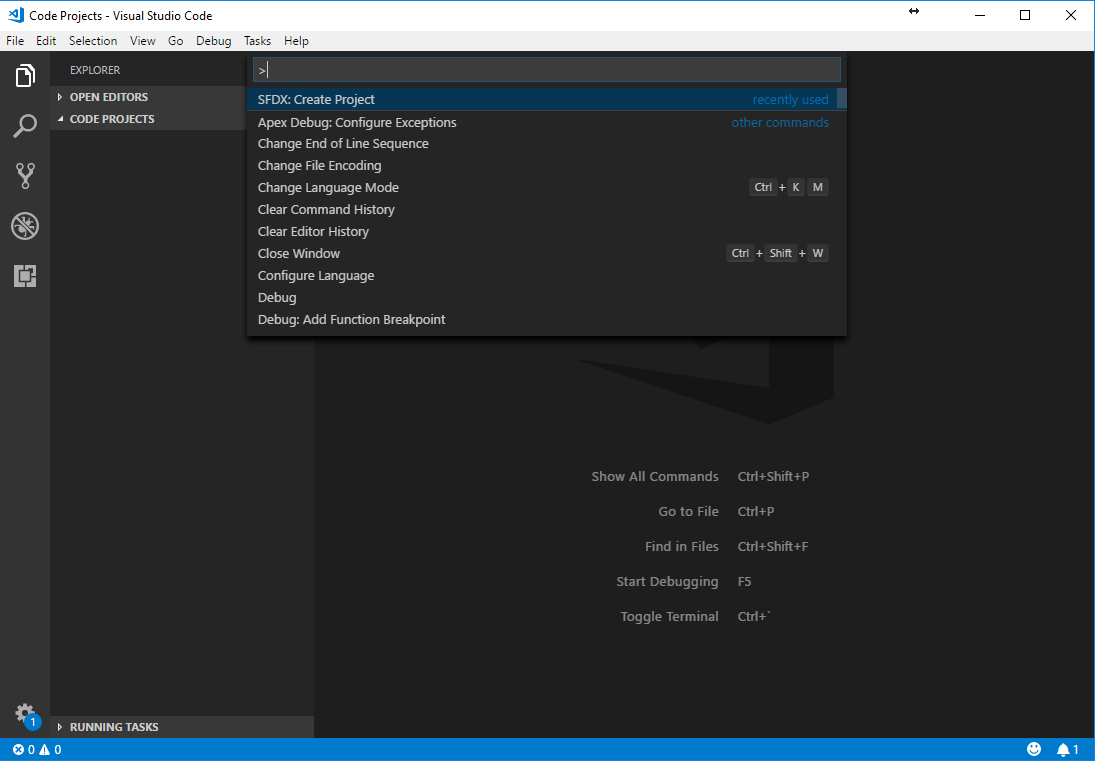Select Apex Debug: Configure Exceptions command
1095x761 pixels.
(547, 122)
